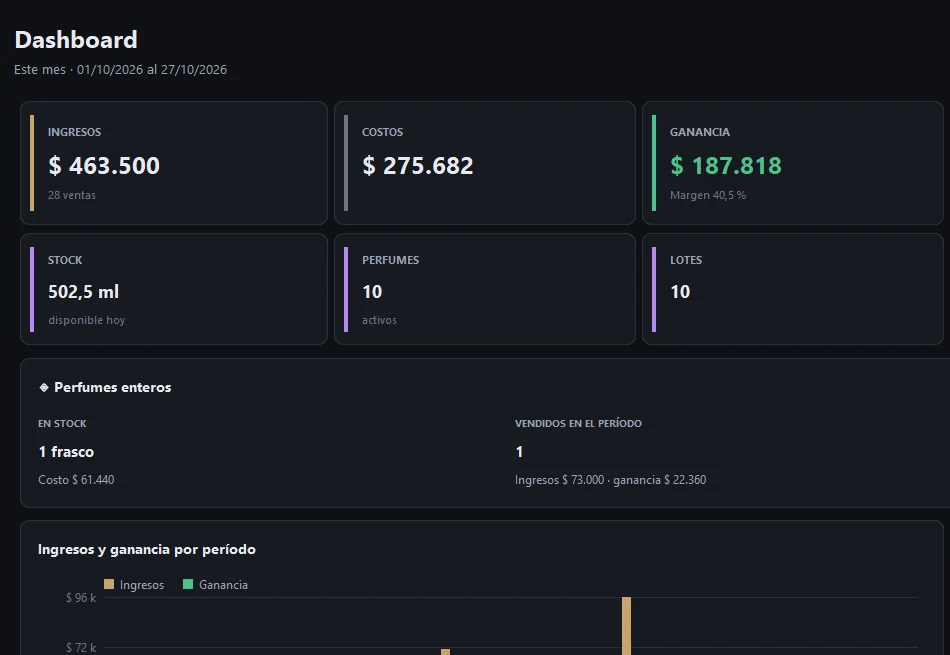Select the GANANCIA card label
The image size is (950, 655).
(x=700, y=132)
